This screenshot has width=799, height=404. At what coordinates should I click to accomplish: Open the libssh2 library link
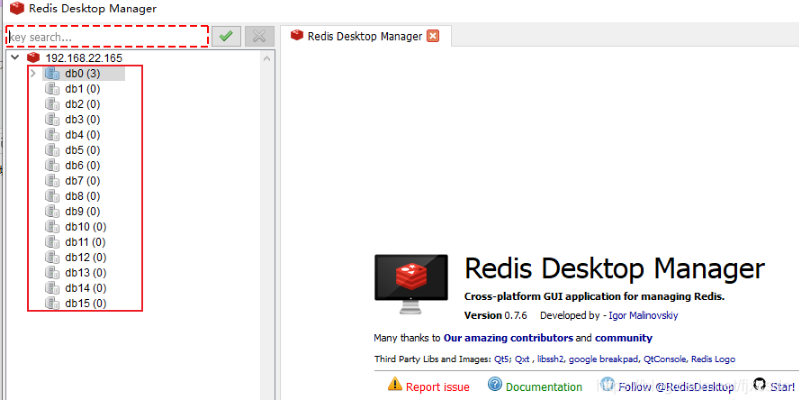coord(550,359)
